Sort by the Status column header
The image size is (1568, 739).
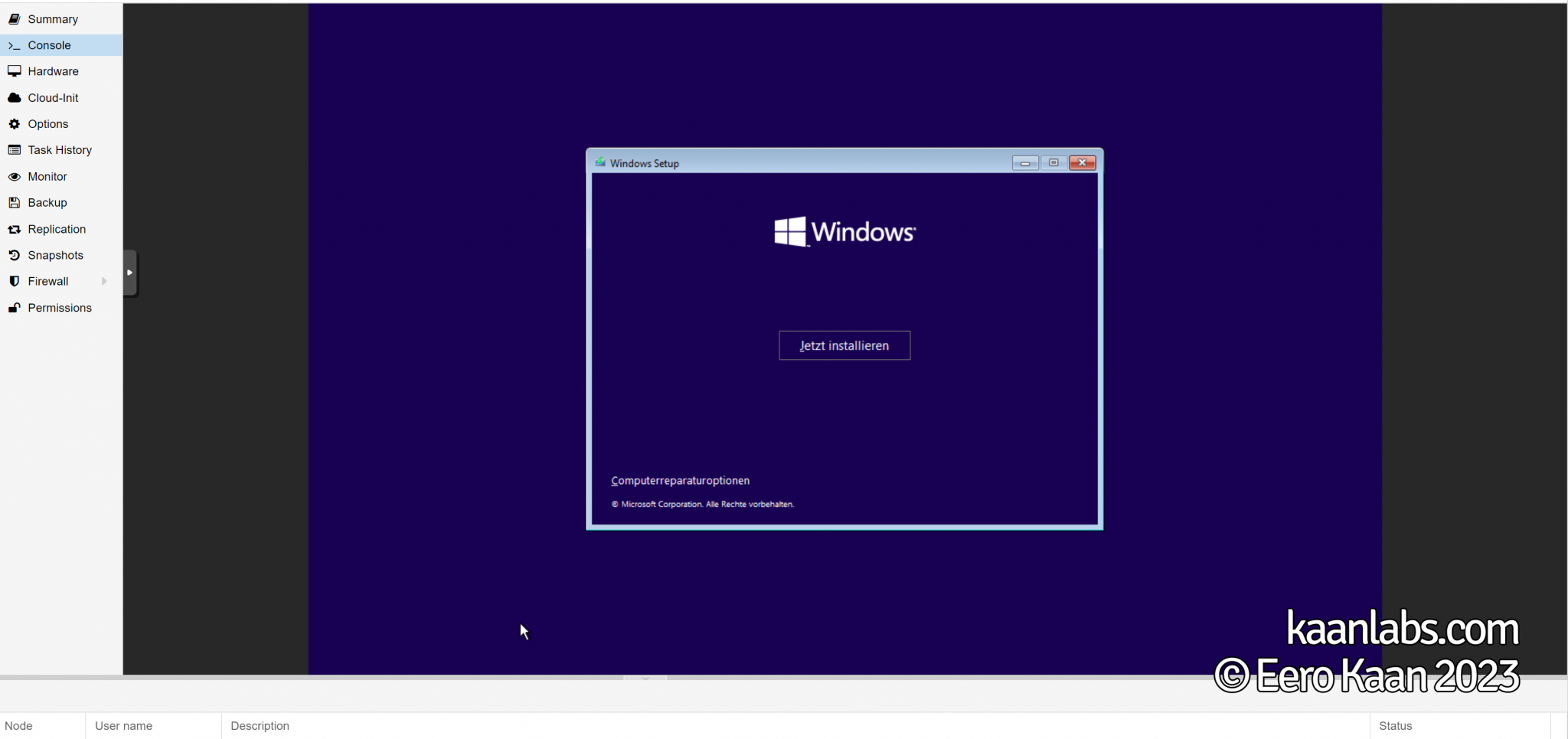(x=1460, y=726)
